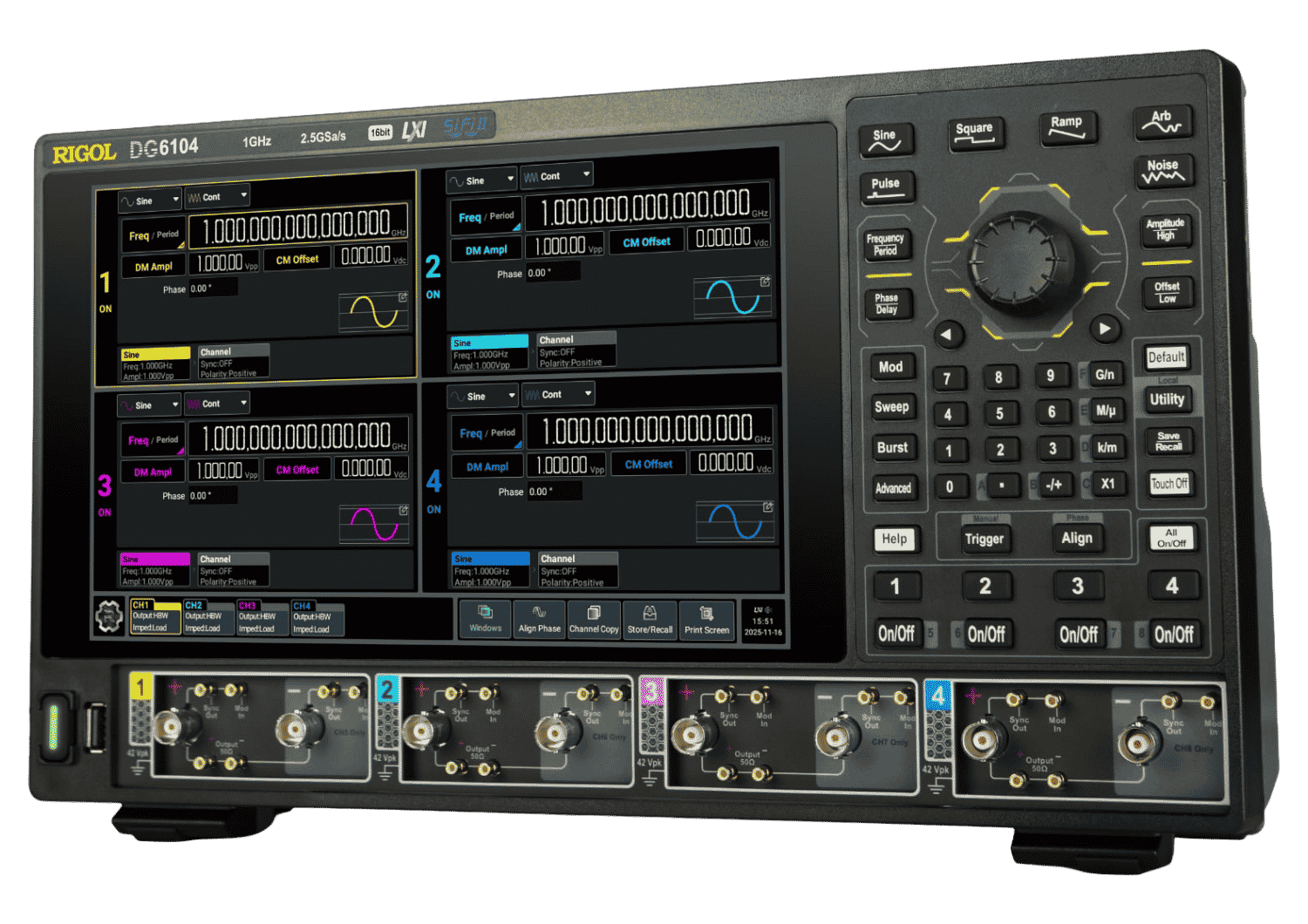Image resolution: width=1308 pixels, height=924 pixels.
Task: Open channel 3 Cont mode dropdown
Action: tap(217, 404)
